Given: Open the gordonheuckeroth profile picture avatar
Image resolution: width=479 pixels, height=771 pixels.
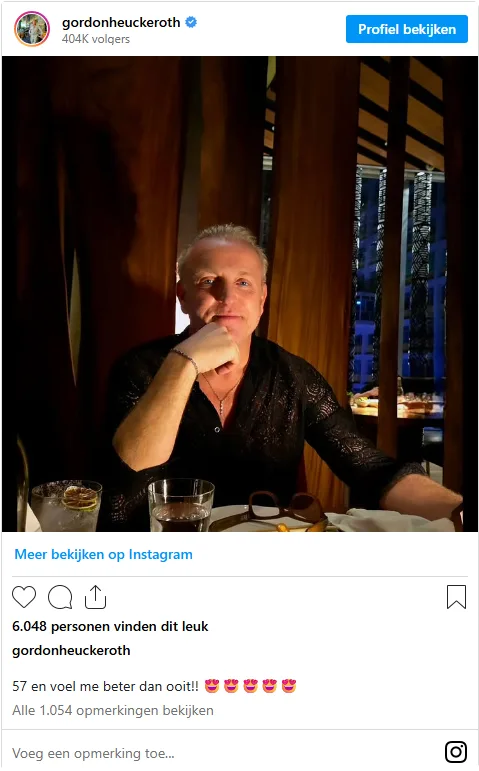Looking at the screenshot, I should (32, 29).
